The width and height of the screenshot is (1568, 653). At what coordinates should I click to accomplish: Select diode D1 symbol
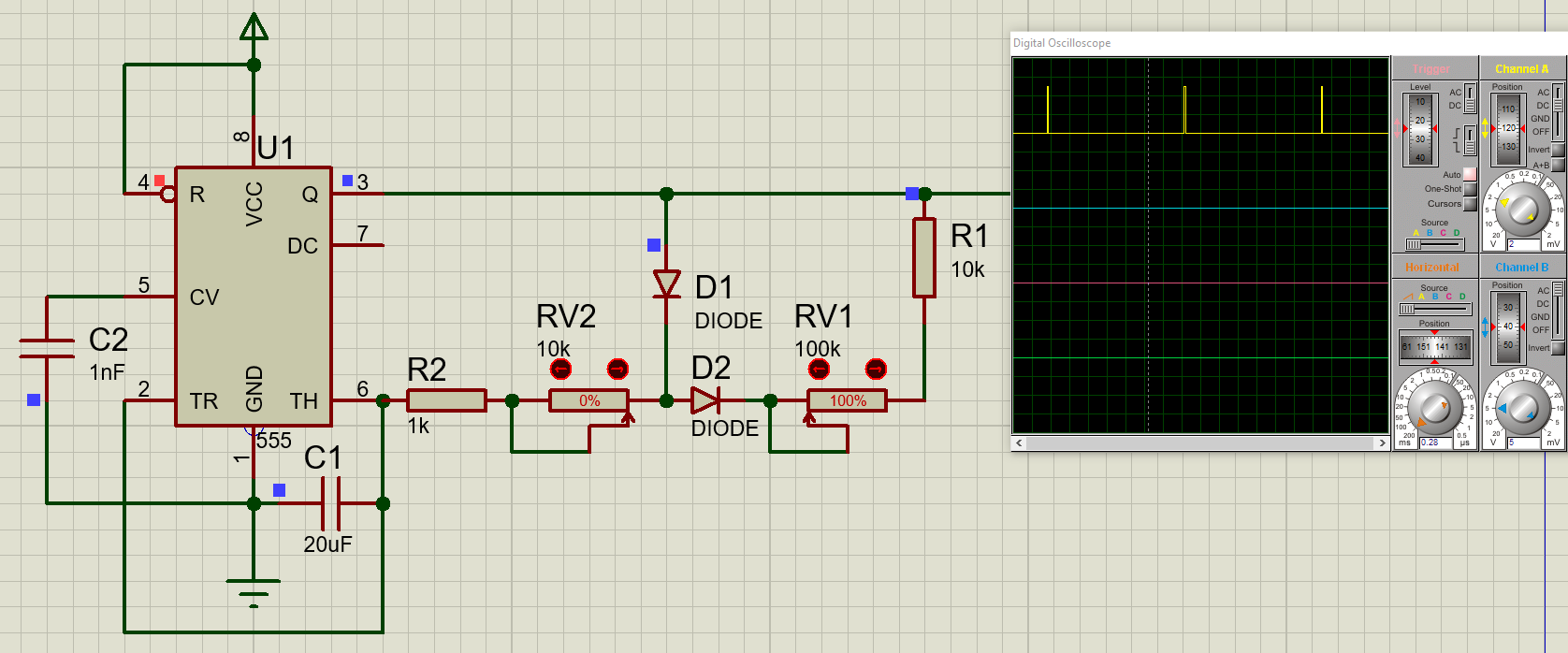(666, 283)
